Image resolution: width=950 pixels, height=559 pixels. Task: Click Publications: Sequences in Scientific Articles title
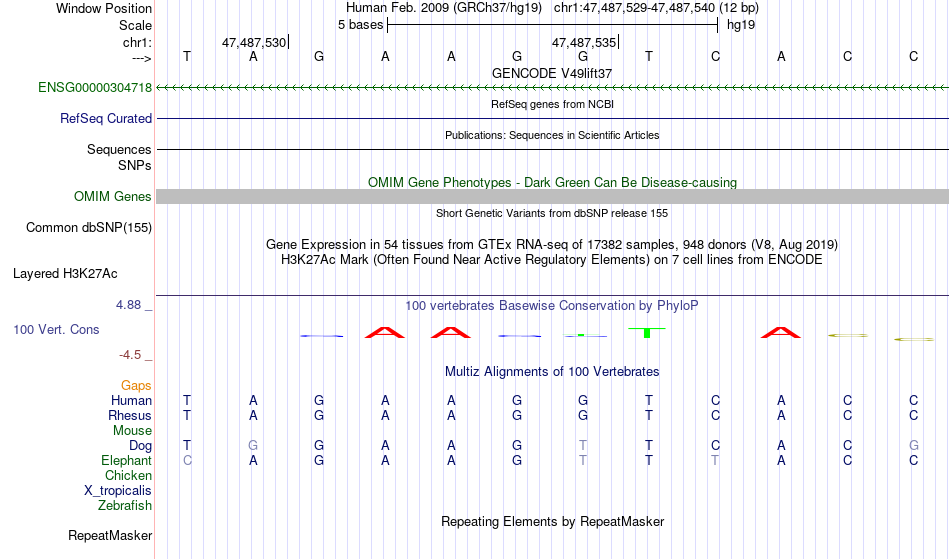click(x=552, y=135)
